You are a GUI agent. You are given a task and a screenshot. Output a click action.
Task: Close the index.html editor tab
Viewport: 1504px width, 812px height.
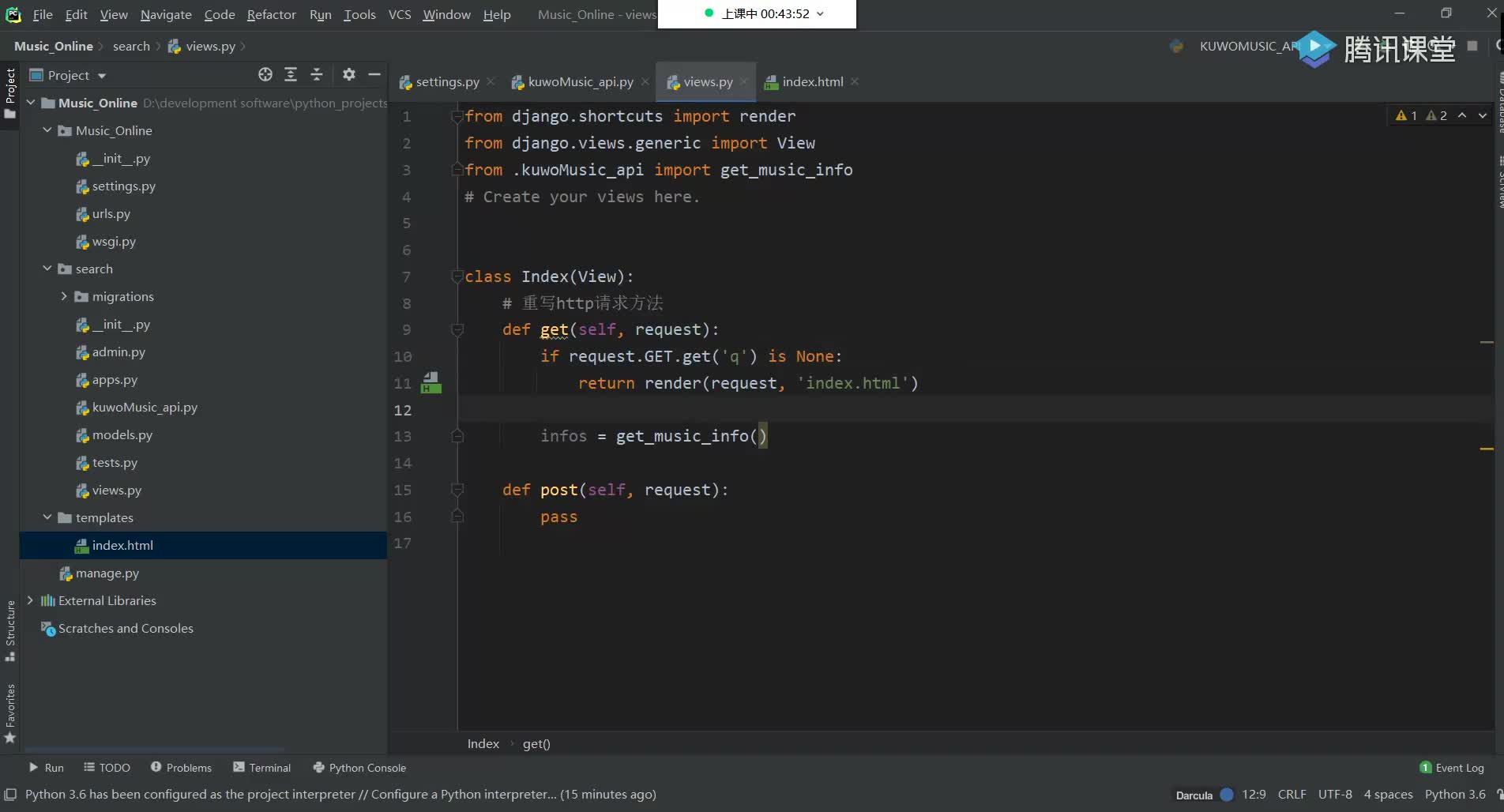(855, 81)
